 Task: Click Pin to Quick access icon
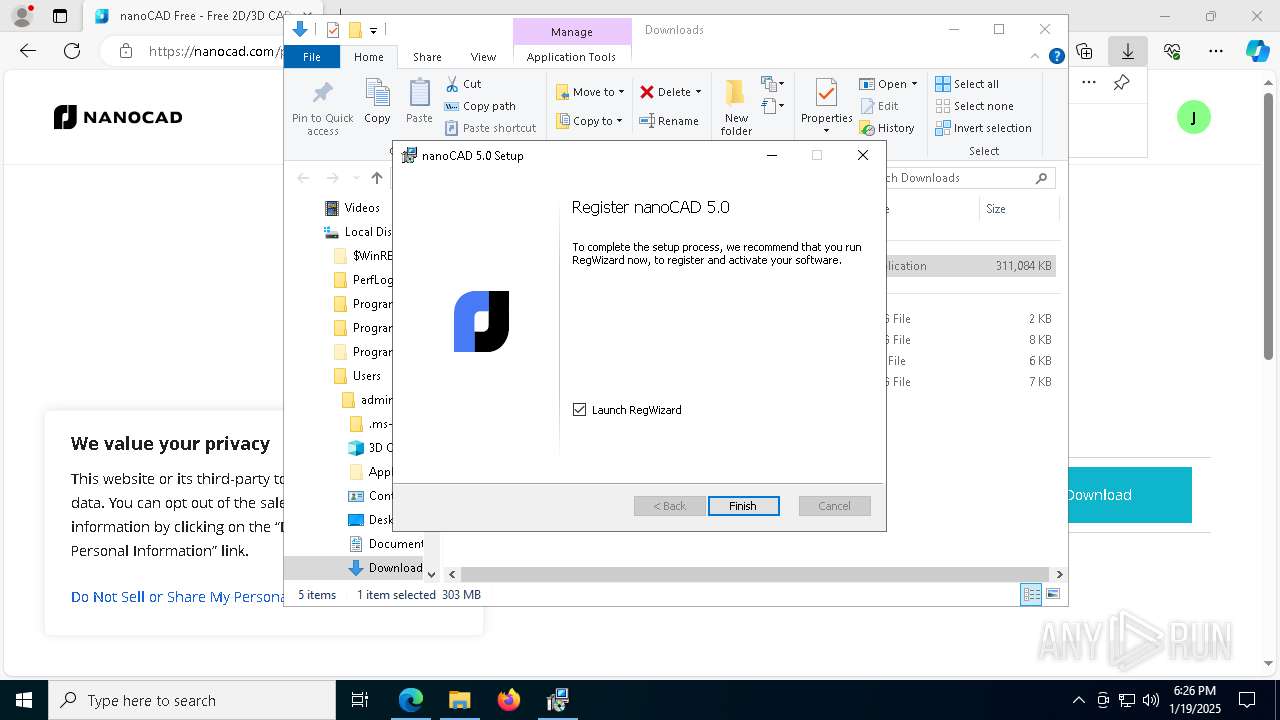322,94
